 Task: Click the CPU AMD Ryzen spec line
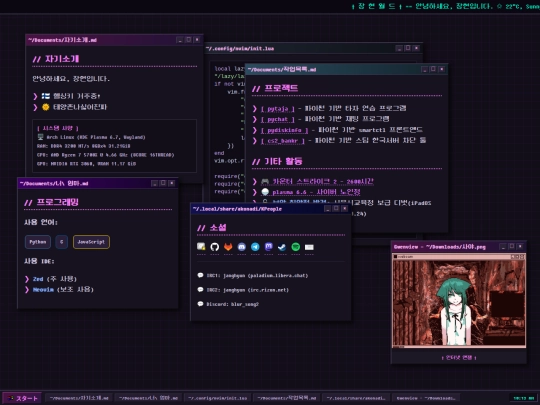click(x=105, y=155)
